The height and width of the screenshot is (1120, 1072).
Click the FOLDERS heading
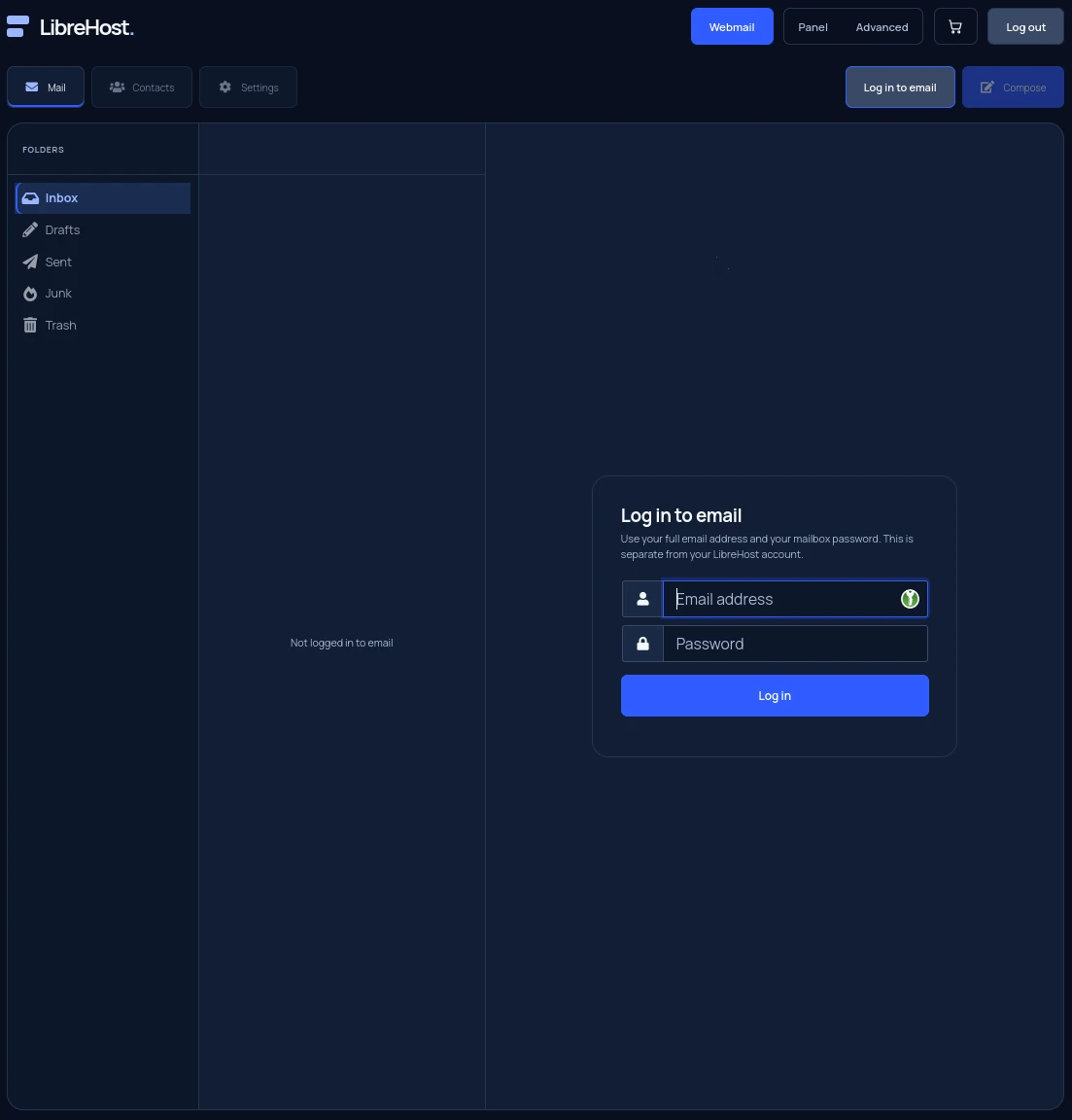[x=43, y=150]
